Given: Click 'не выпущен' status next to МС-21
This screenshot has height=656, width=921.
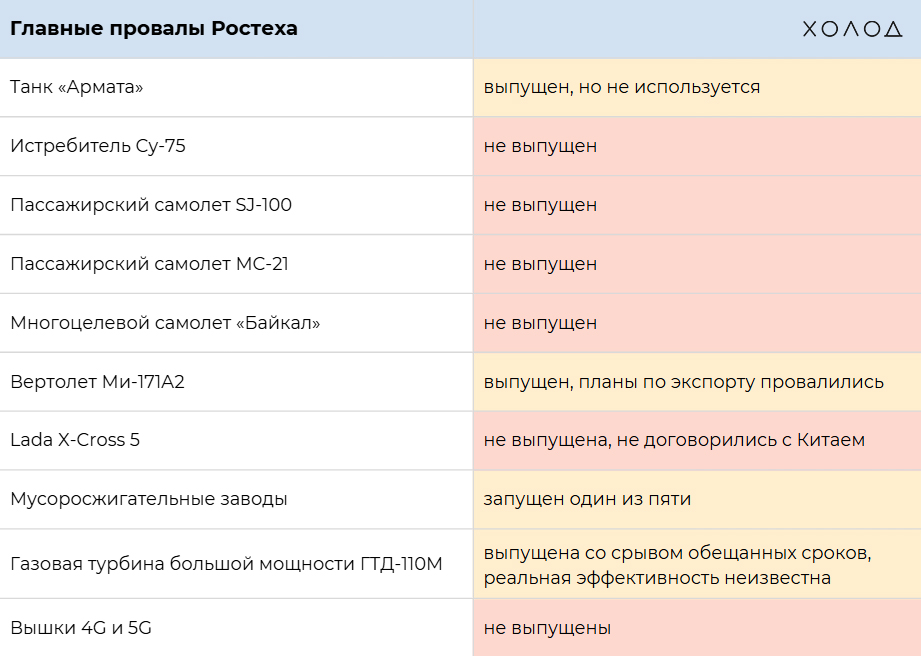Looking at the screenshot, I should tap(540, 264).
